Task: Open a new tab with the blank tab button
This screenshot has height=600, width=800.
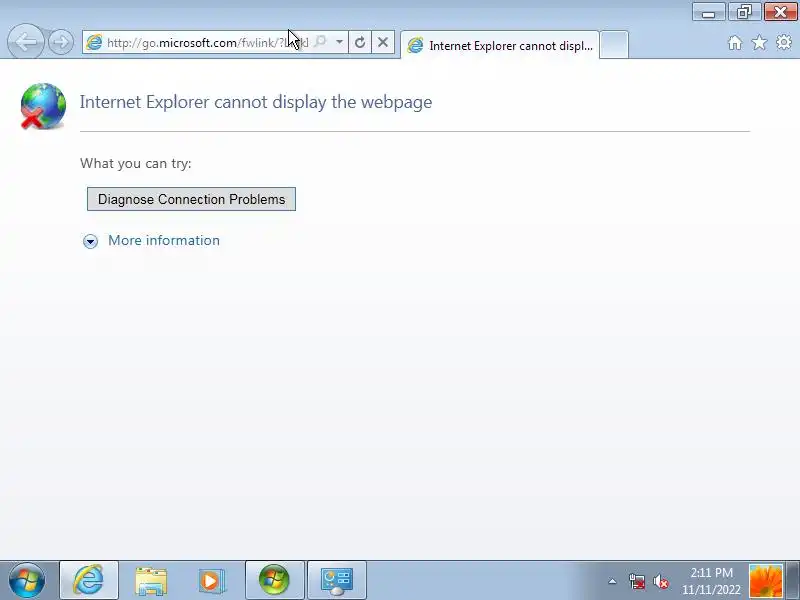Action: pyautogui.click(x=614, y=45)
